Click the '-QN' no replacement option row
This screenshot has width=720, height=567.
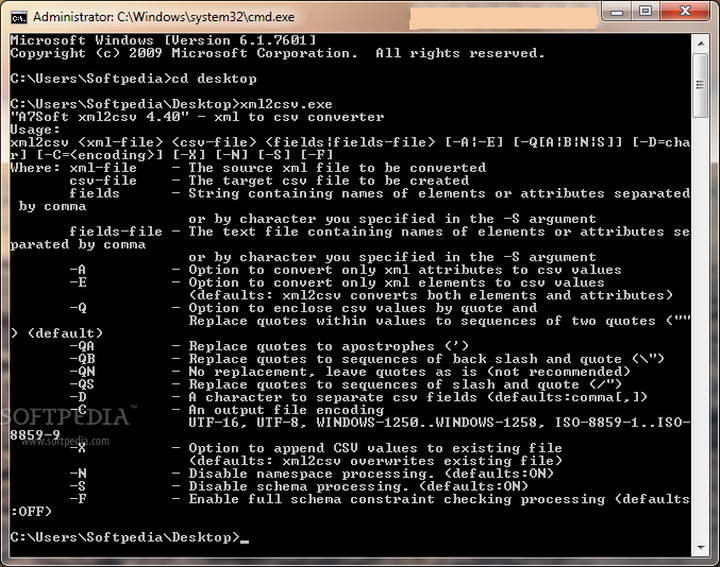[350, 372]
